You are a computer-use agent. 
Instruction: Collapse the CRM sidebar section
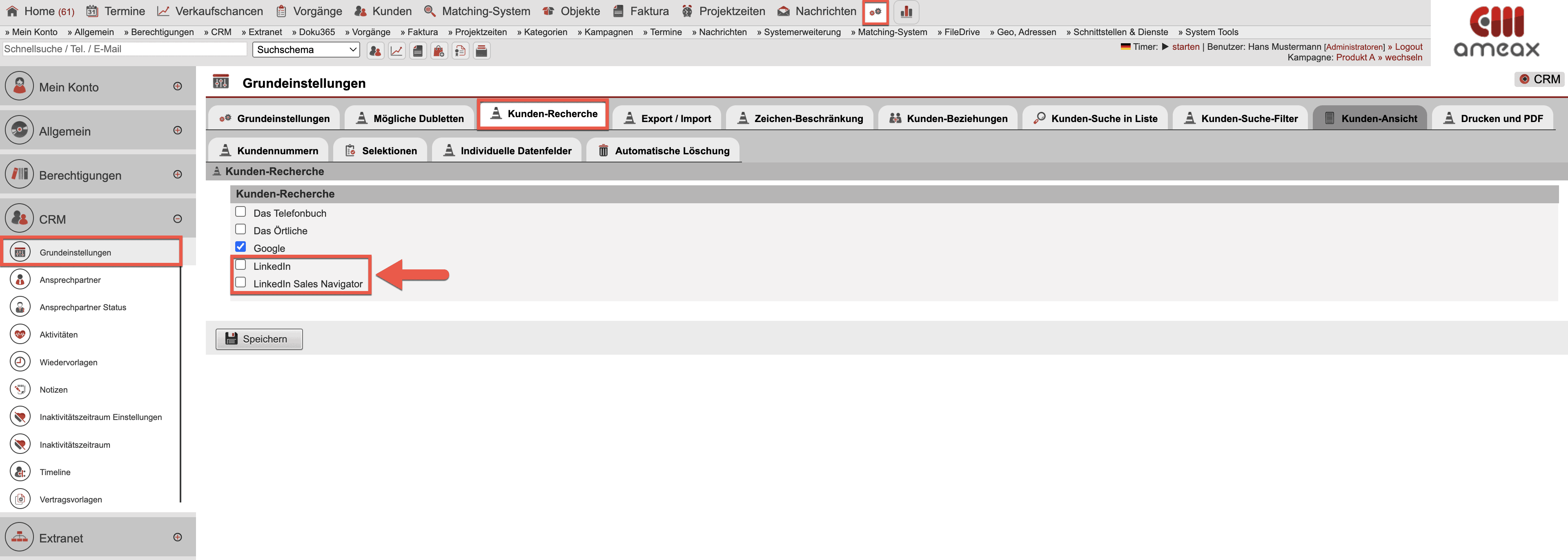(x=177, y=219)
